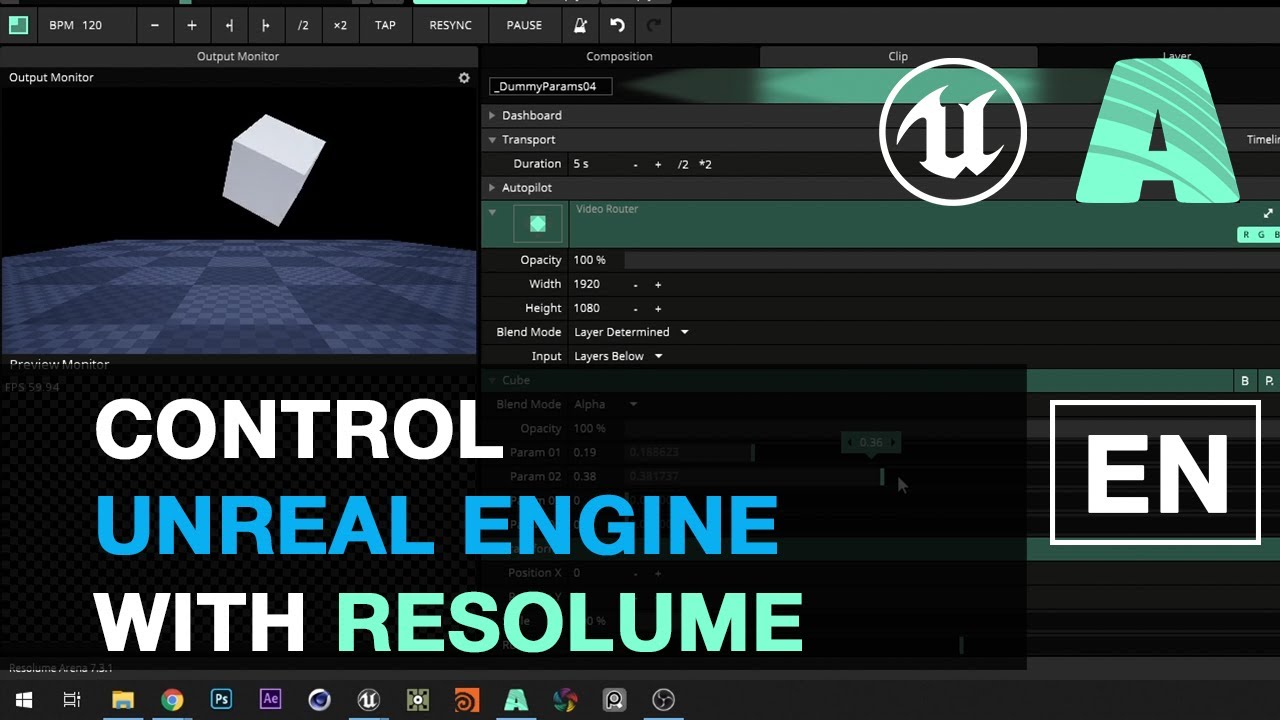Open the Cube Blend Mode Alpha dropdown
Image resolution: width=1280 pixels, height=720 pixels.
click(x=606, y=404)
